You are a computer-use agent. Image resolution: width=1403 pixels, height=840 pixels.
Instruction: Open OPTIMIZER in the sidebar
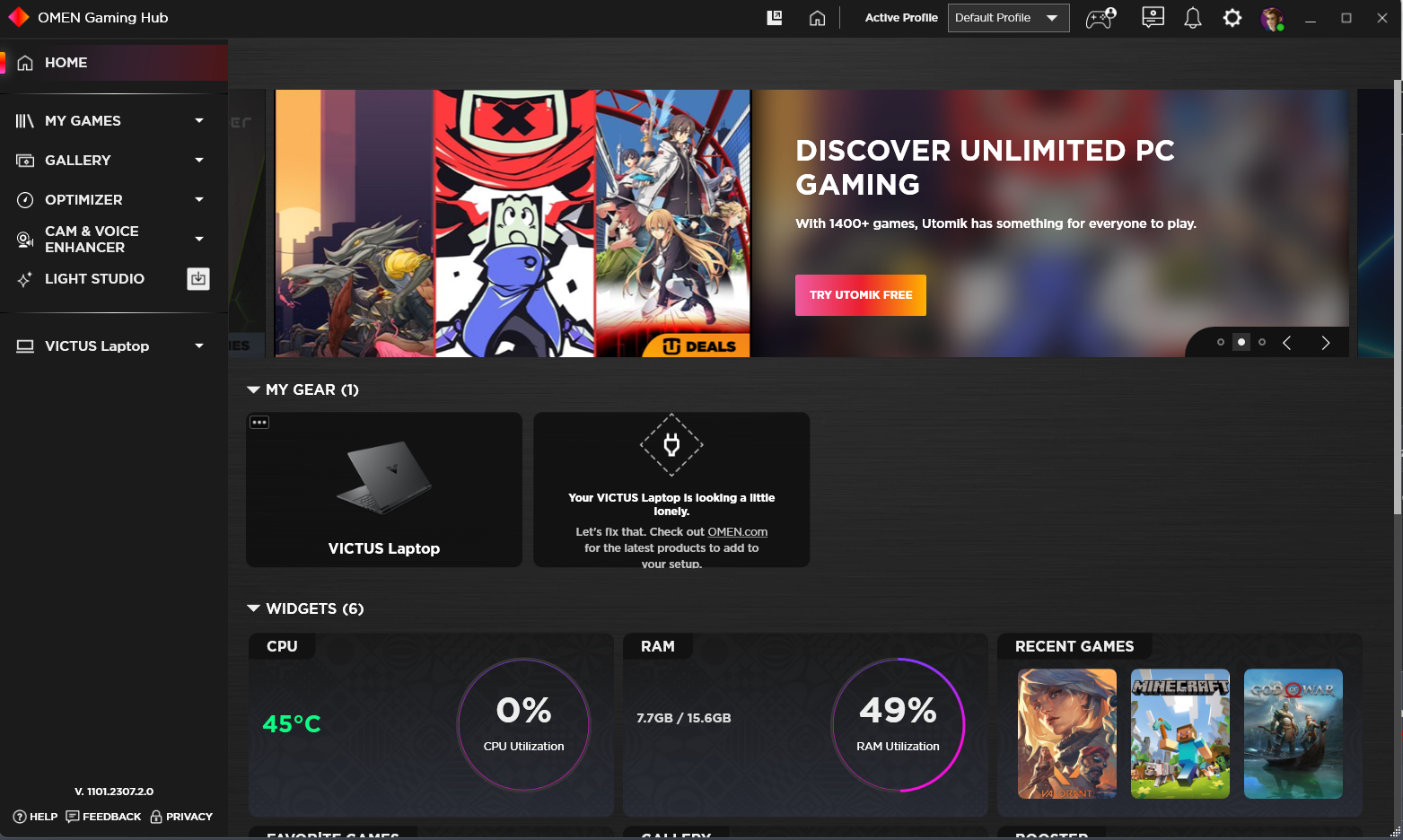click(83, 200)
